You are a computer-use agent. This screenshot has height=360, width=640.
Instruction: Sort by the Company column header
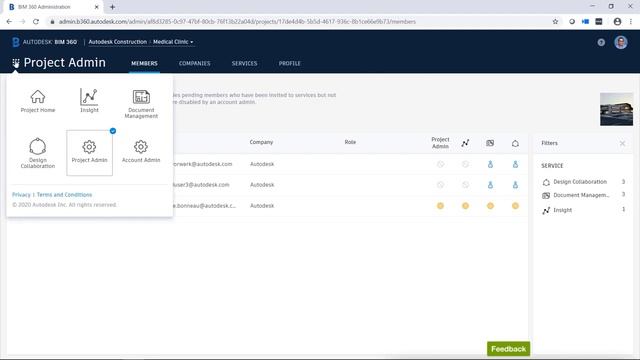click(x=261, y=142)
